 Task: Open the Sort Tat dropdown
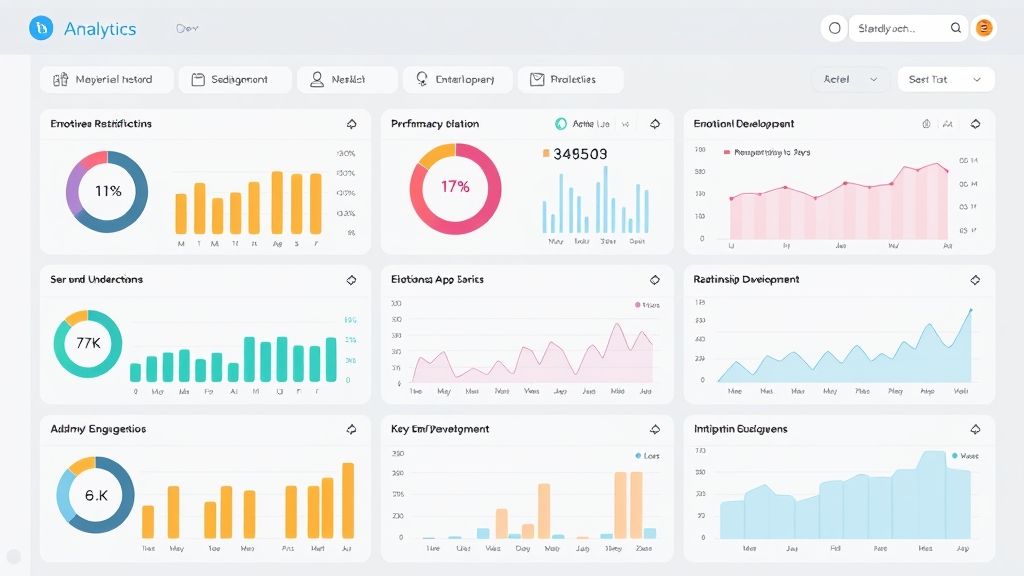pos(944,78)
